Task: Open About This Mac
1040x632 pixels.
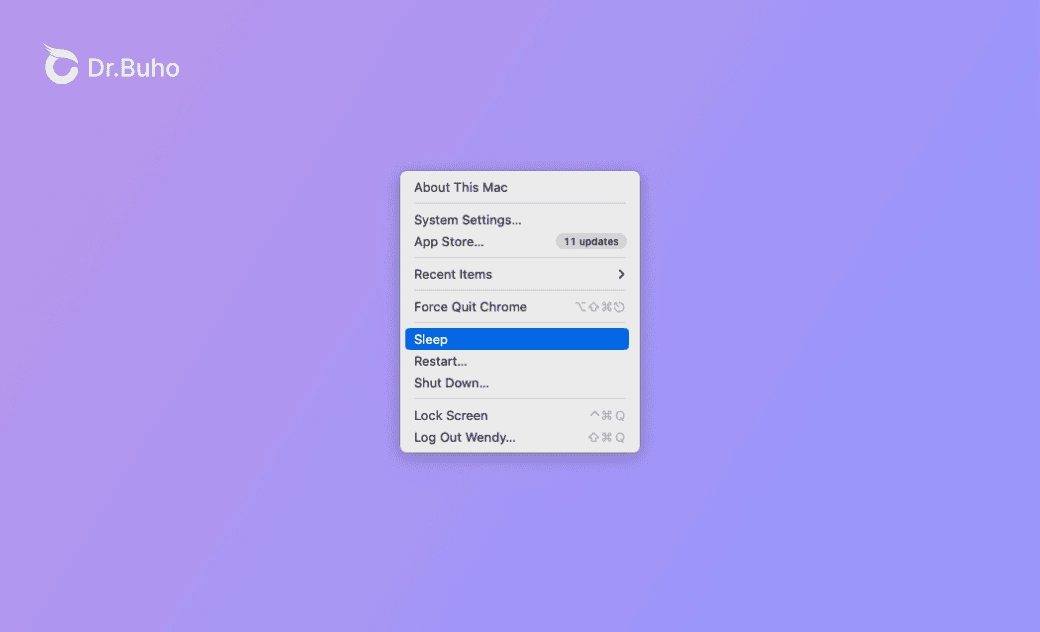Action: 461,188
